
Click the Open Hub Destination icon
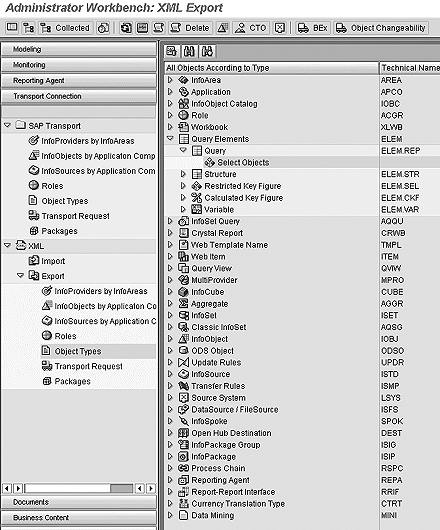tap(183, 433)
